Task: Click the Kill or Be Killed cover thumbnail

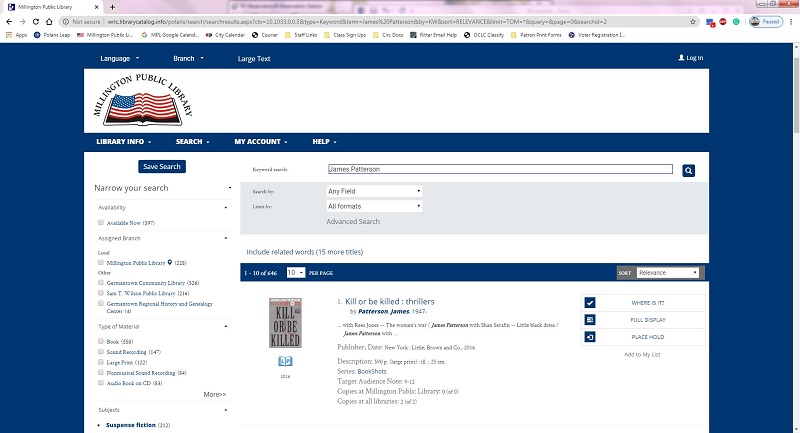Action: click(x=285, y=321)
